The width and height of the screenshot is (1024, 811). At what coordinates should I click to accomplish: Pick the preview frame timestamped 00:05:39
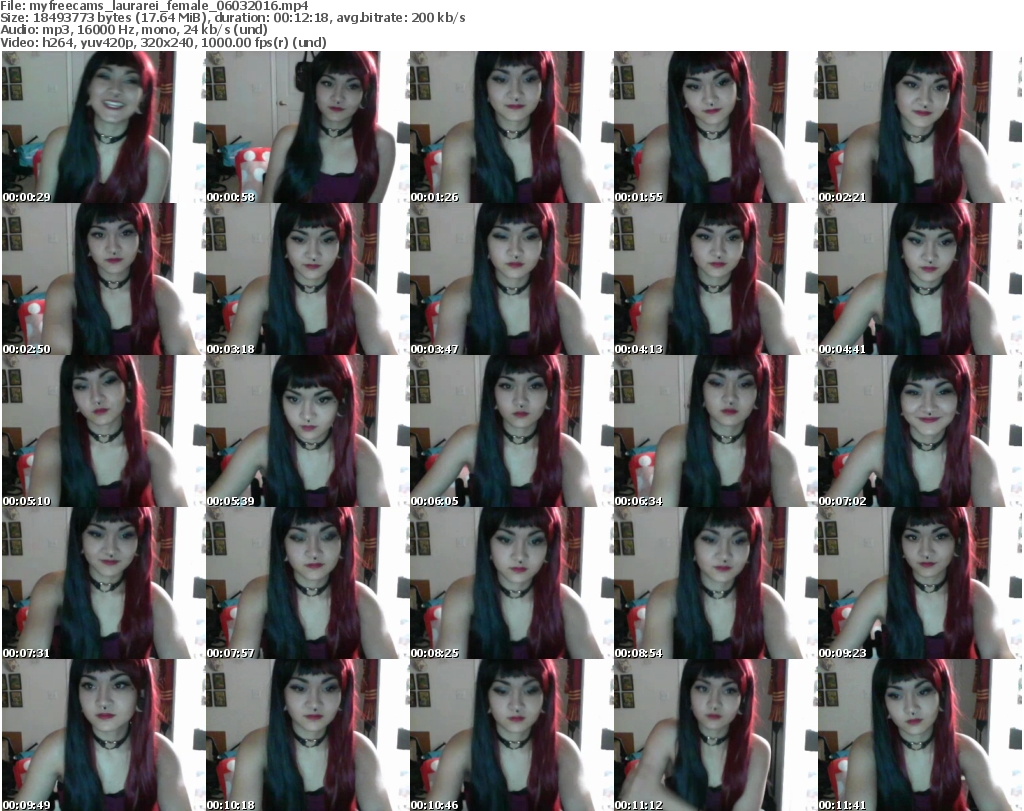307,432
